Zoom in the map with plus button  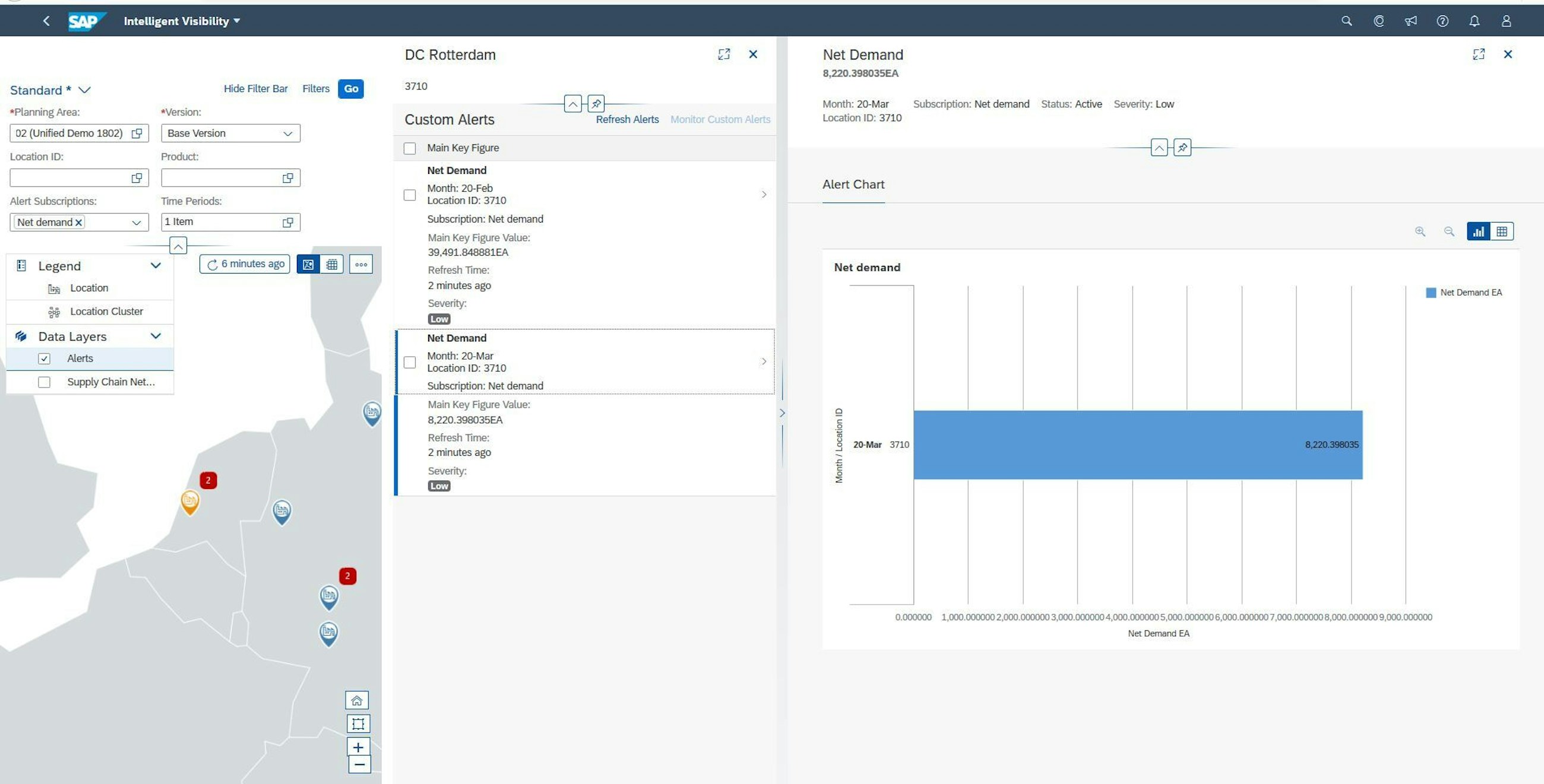359,747
